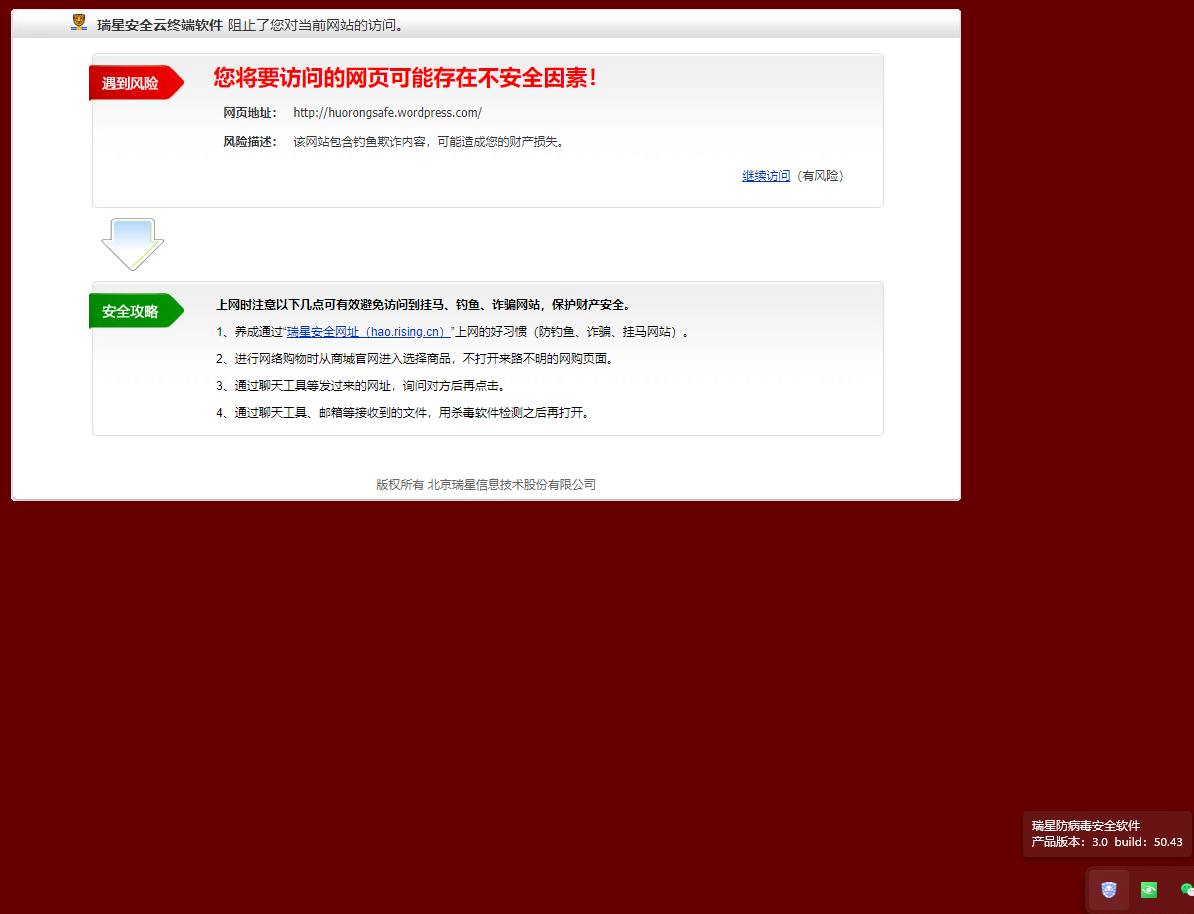Click the 网页地址 label

(x=250, y=113)
